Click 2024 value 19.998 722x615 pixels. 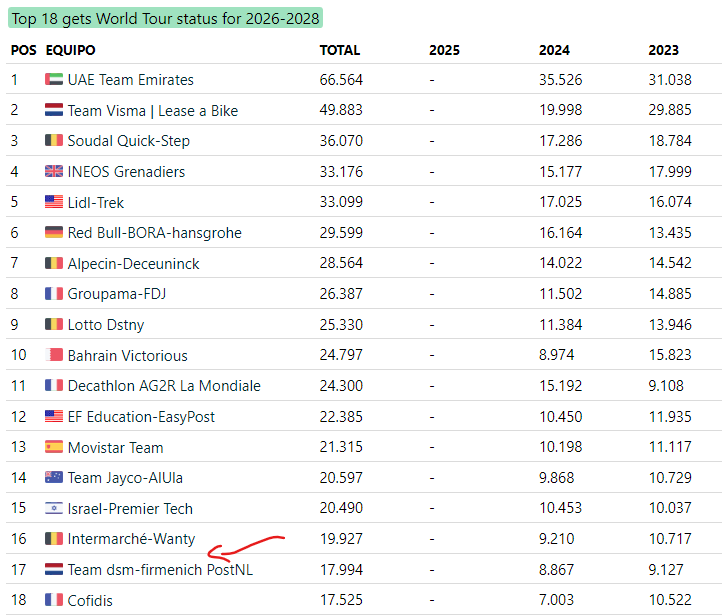click(560, 110)
